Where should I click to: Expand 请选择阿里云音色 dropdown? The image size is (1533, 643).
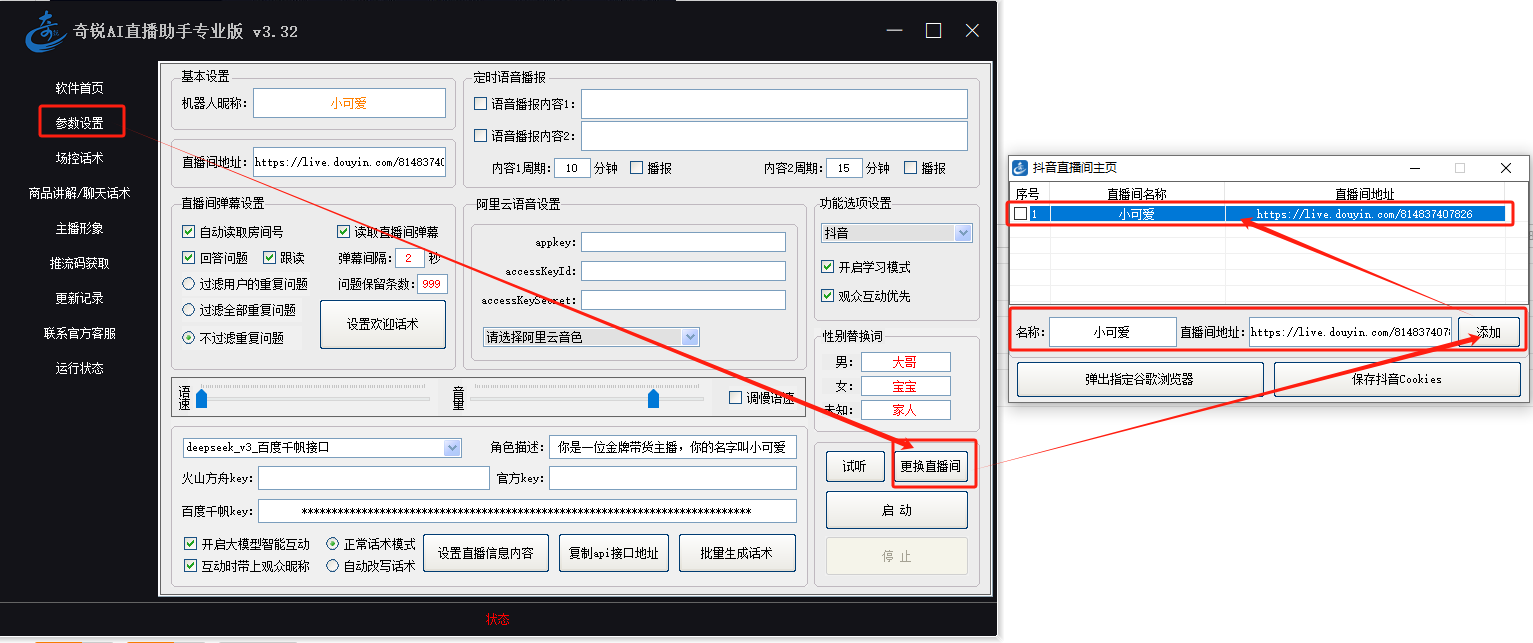pos(591,337)
